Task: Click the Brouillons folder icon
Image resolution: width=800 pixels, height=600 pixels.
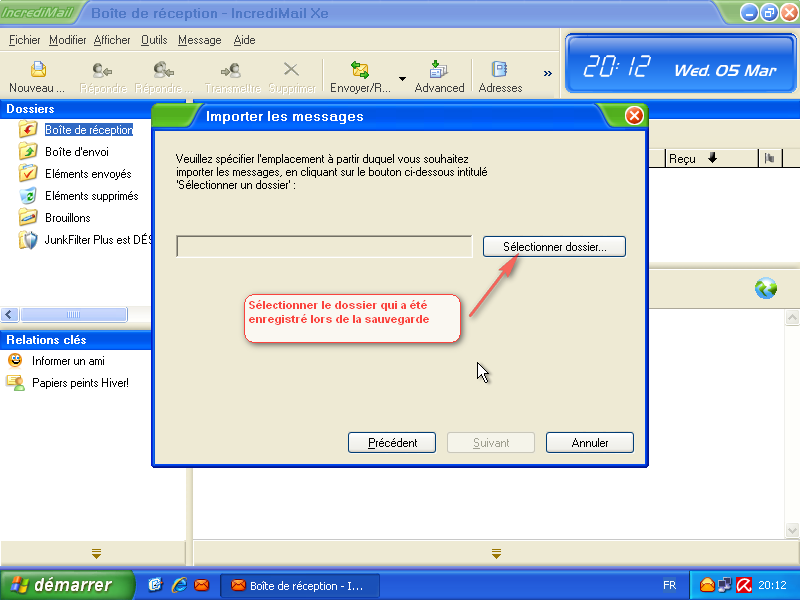Action: click(28, 217)
